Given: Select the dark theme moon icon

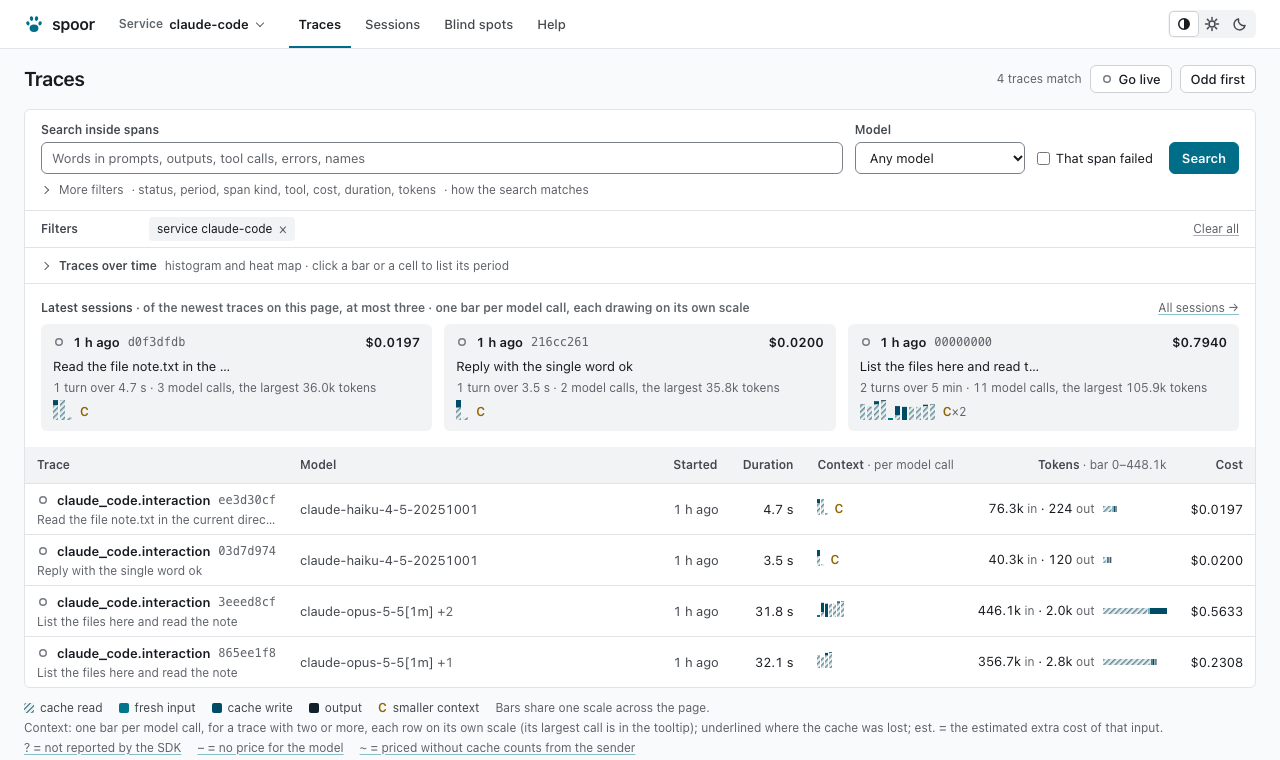Looking at the screenshot, I should coord(1240,24).
